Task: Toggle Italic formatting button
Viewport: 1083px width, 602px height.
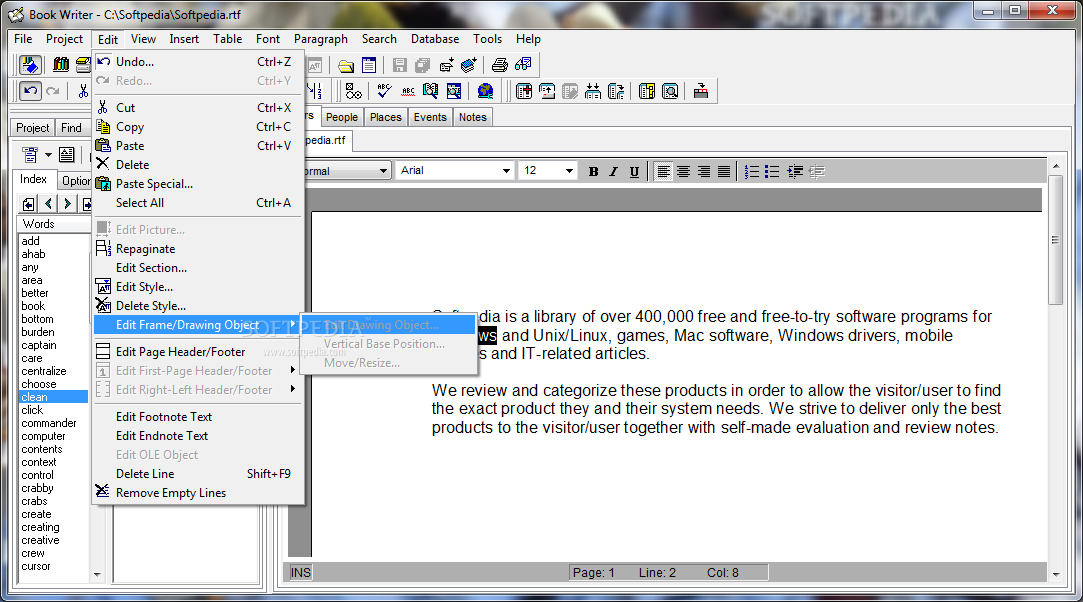Action: click(x=613, y=171)
